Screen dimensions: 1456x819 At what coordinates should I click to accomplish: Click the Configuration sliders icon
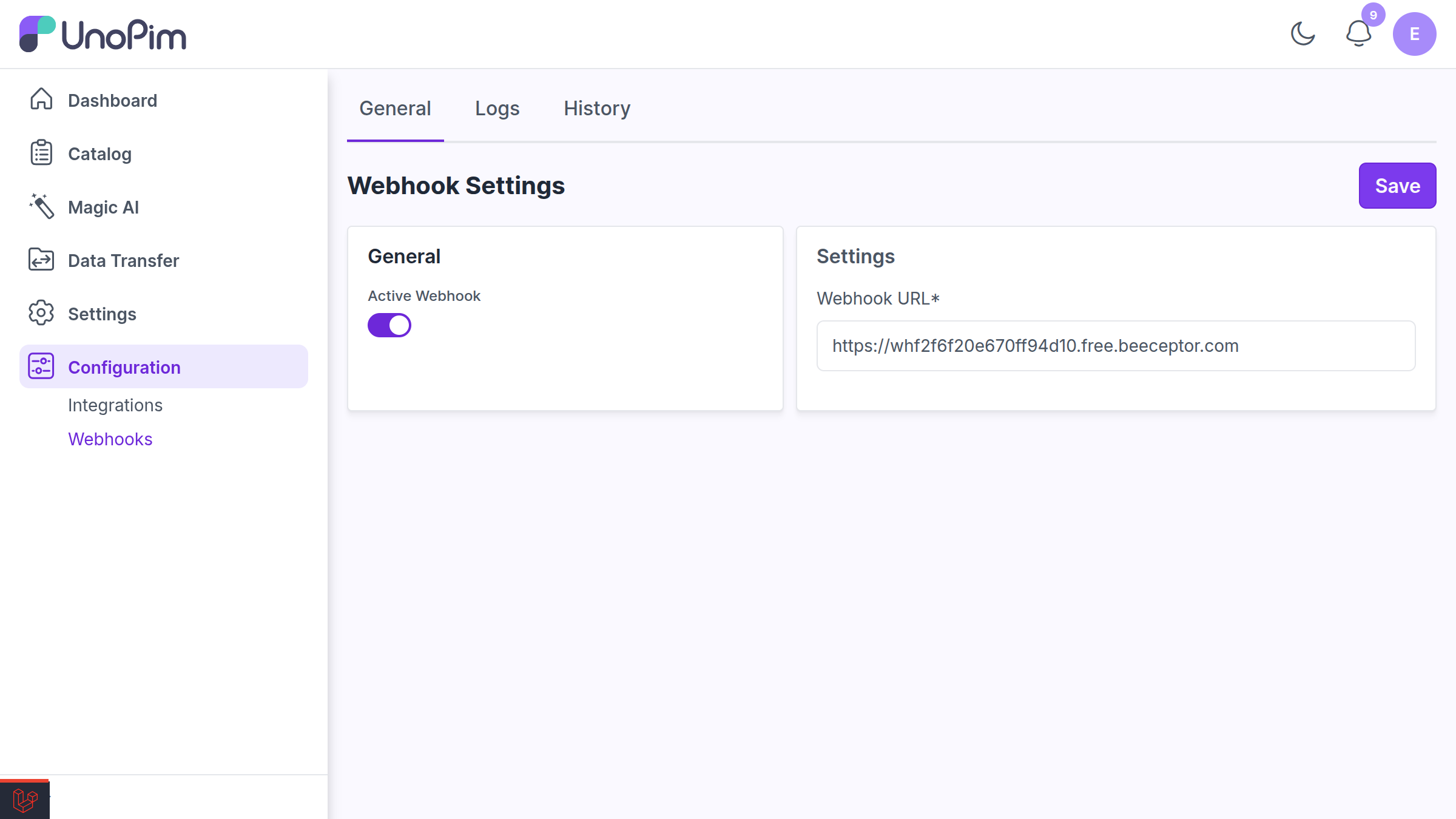[x=41, y=366]
